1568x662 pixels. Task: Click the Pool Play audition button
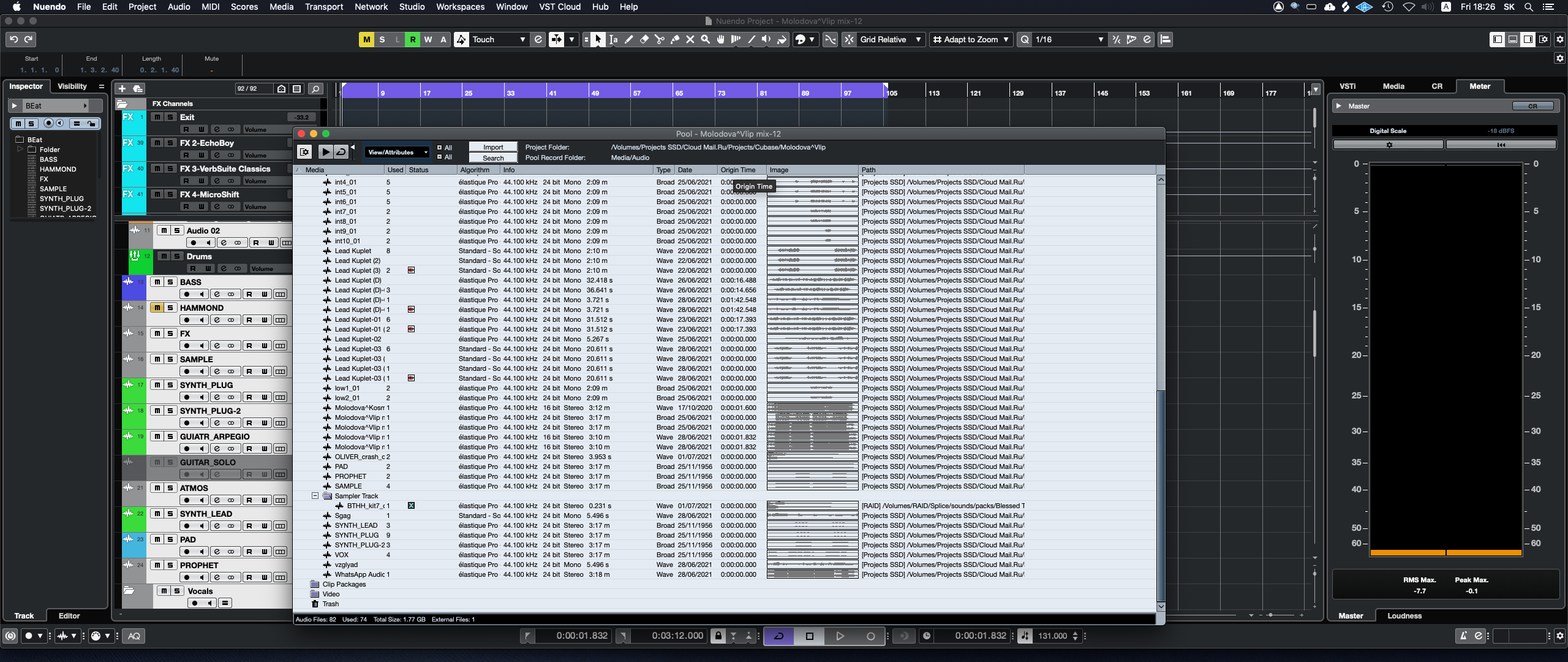(x=325, y=151)
